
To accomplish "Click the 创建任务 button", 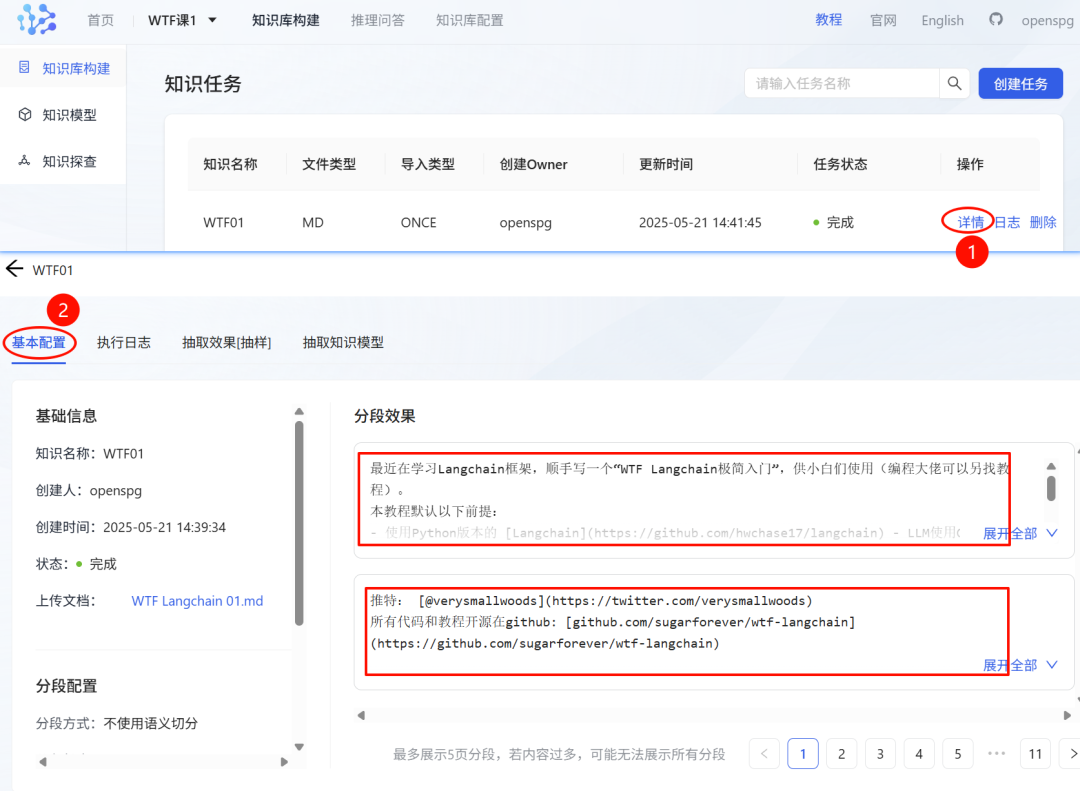I will [1020, 83].
